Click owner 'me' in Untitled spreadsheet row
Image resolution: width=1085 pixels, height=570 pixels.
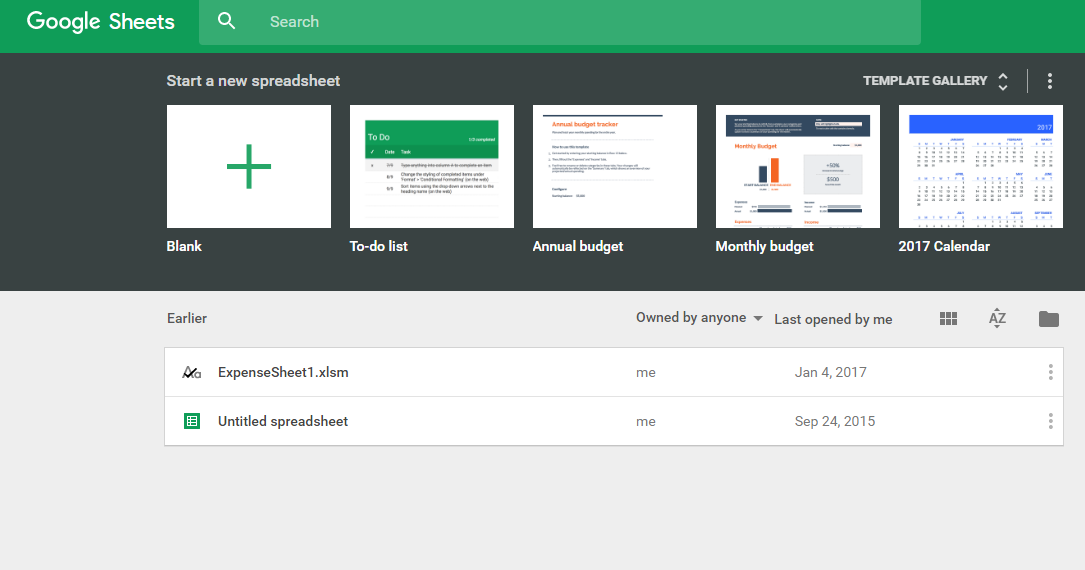pos(646,422)
